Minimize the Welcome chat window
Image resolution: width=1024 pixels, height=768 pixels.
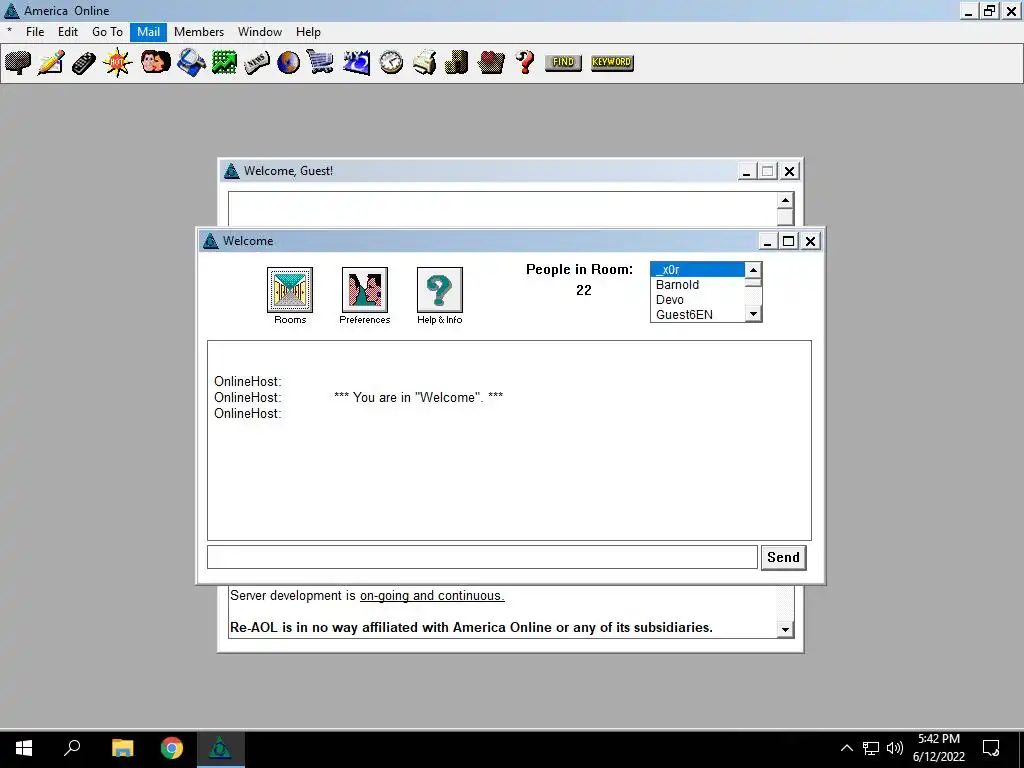point(767,242)
